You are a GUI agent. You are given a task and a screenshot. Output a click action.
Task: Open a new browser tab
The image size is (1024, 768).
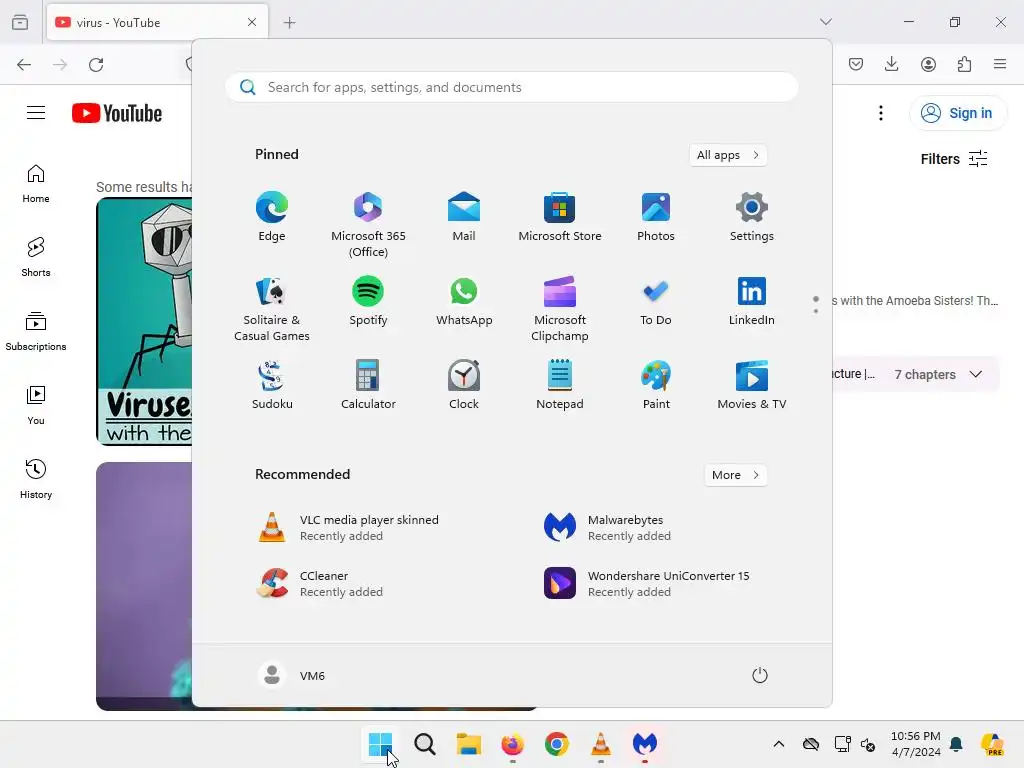tap(289, 23)
